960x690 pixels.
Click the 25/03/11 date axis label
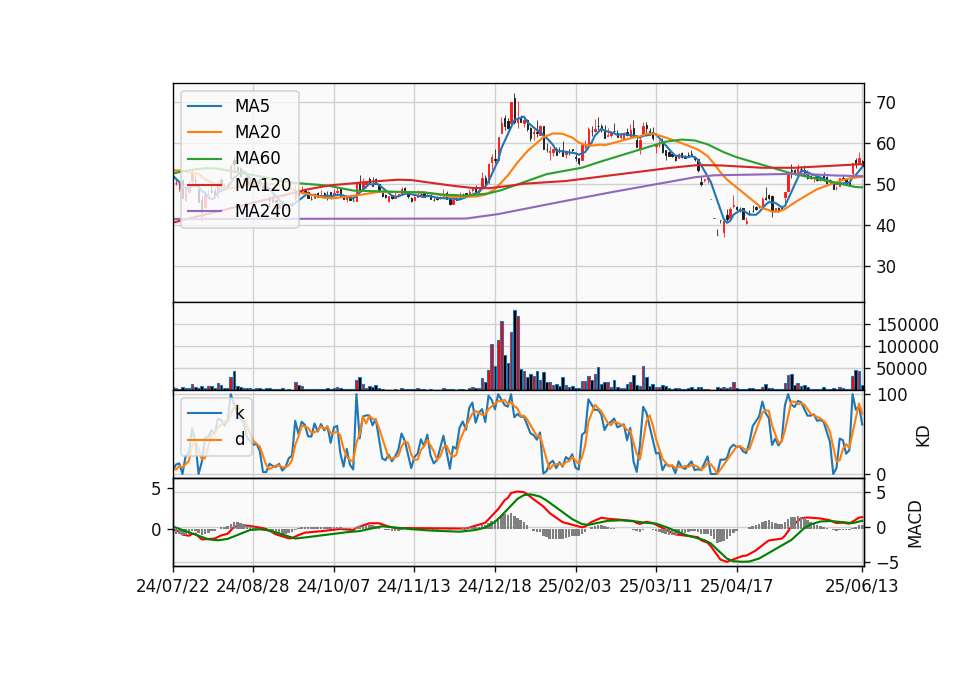tap(656, 587)
